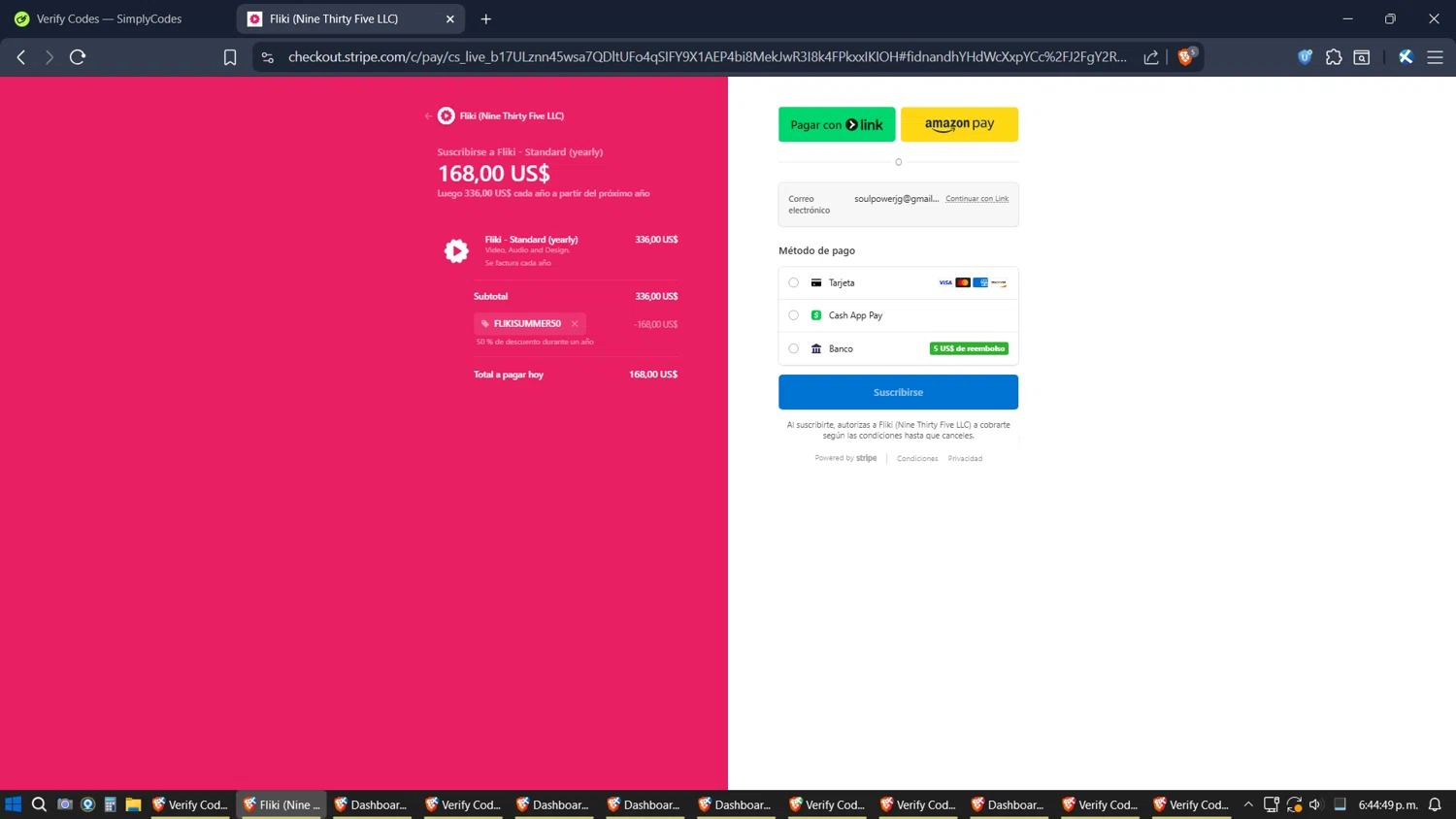Click the -168,00 US$ discount amount
The height and width of the screenshot is (819, 1456).
coord(656,324)
